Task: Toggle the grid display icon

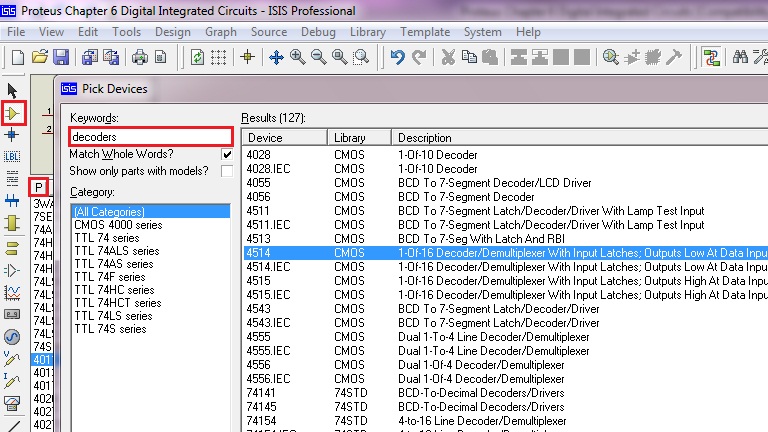Action: click(219, 57)
